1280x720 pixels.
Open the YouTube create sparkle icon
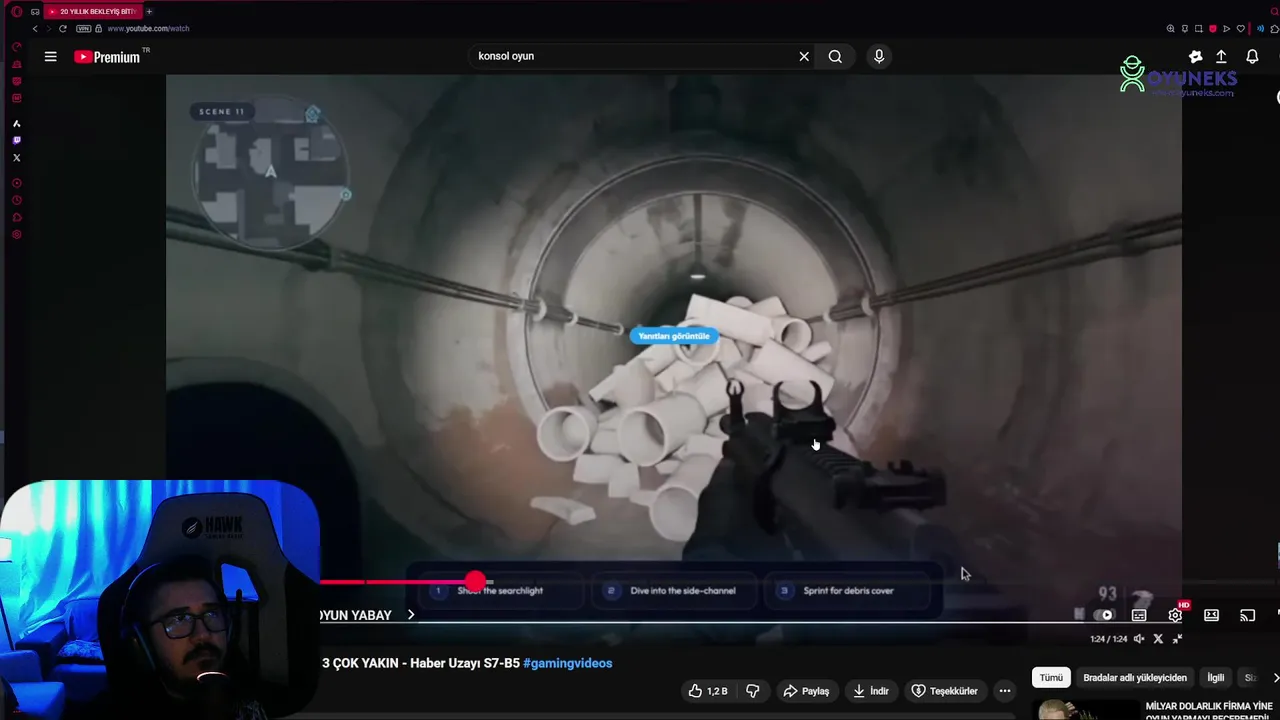1195,57
